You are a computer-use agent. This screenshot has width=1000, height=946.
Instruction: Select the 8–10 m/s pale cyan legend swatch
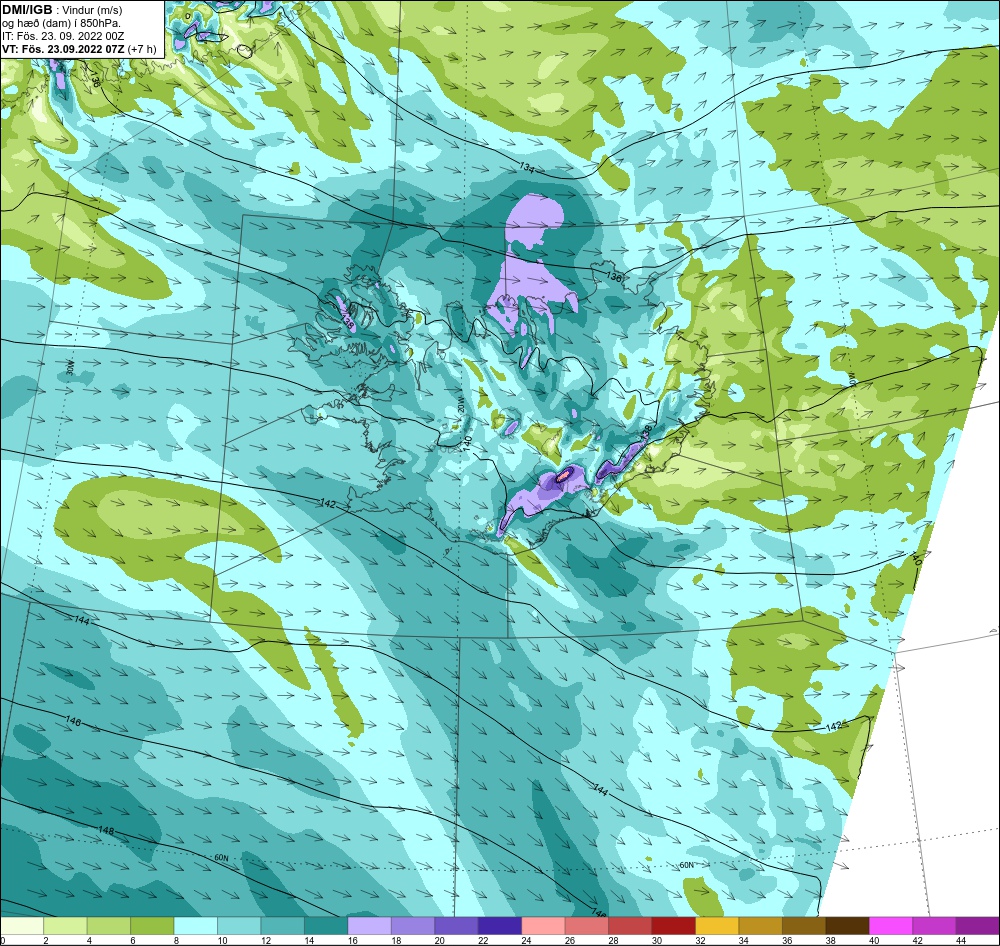(196, 926)
